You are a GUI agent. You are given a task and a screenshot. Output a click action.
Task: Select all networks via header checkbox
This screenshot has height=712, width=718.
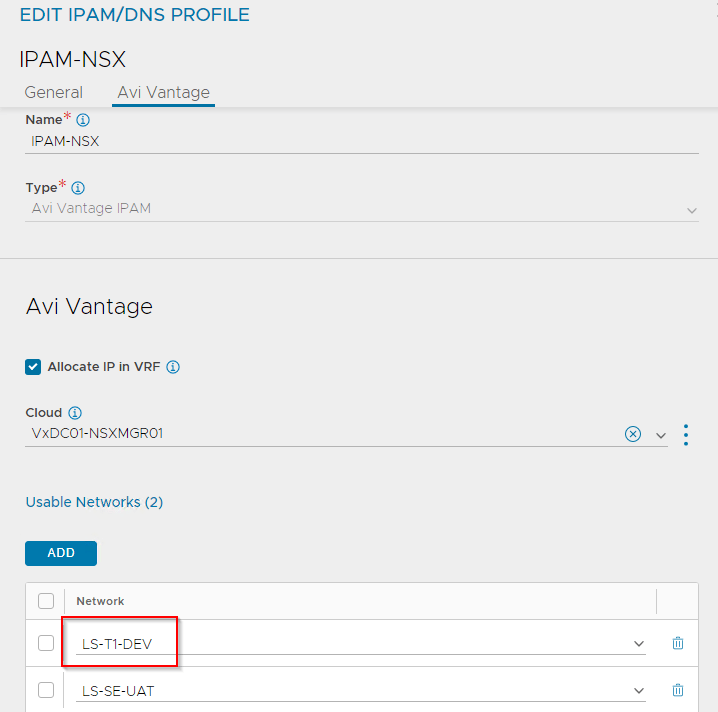pyautogui.click(x=46, y=601)
